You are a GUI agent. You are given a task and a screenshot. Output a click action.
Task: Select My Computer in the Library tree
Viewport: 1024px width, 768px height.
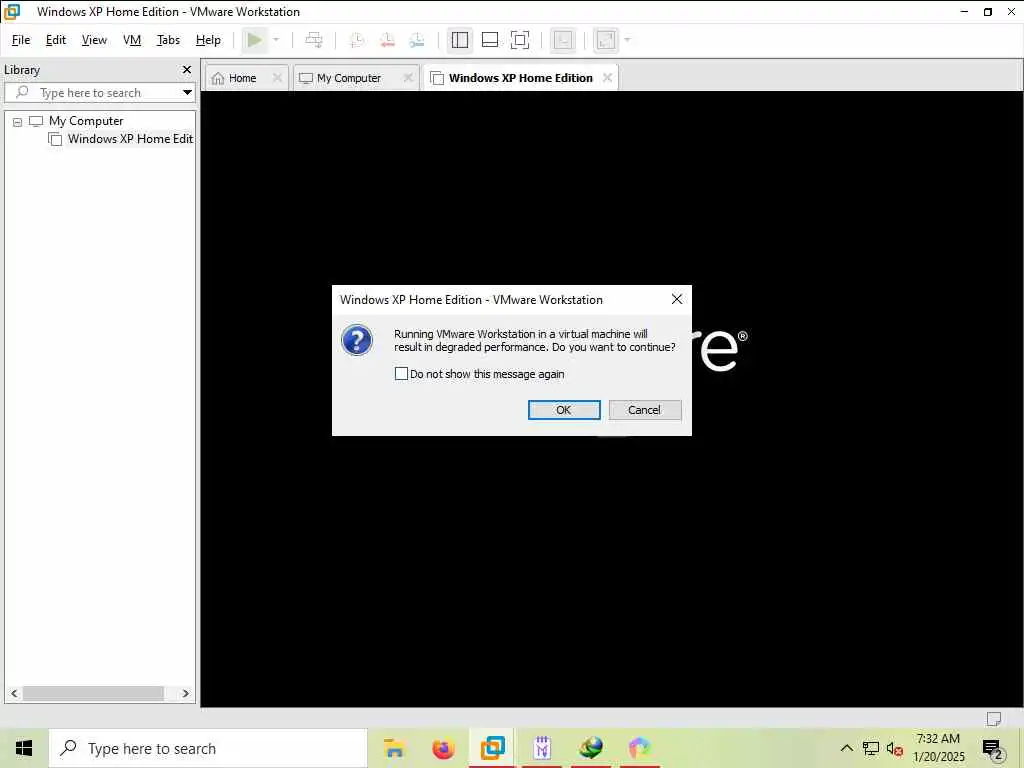(86, 121)
